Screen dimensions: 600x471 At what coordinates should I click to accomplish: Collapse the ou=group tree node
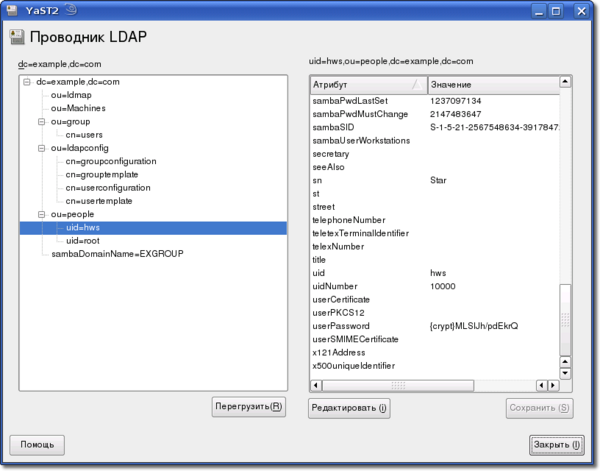point(42,121)
